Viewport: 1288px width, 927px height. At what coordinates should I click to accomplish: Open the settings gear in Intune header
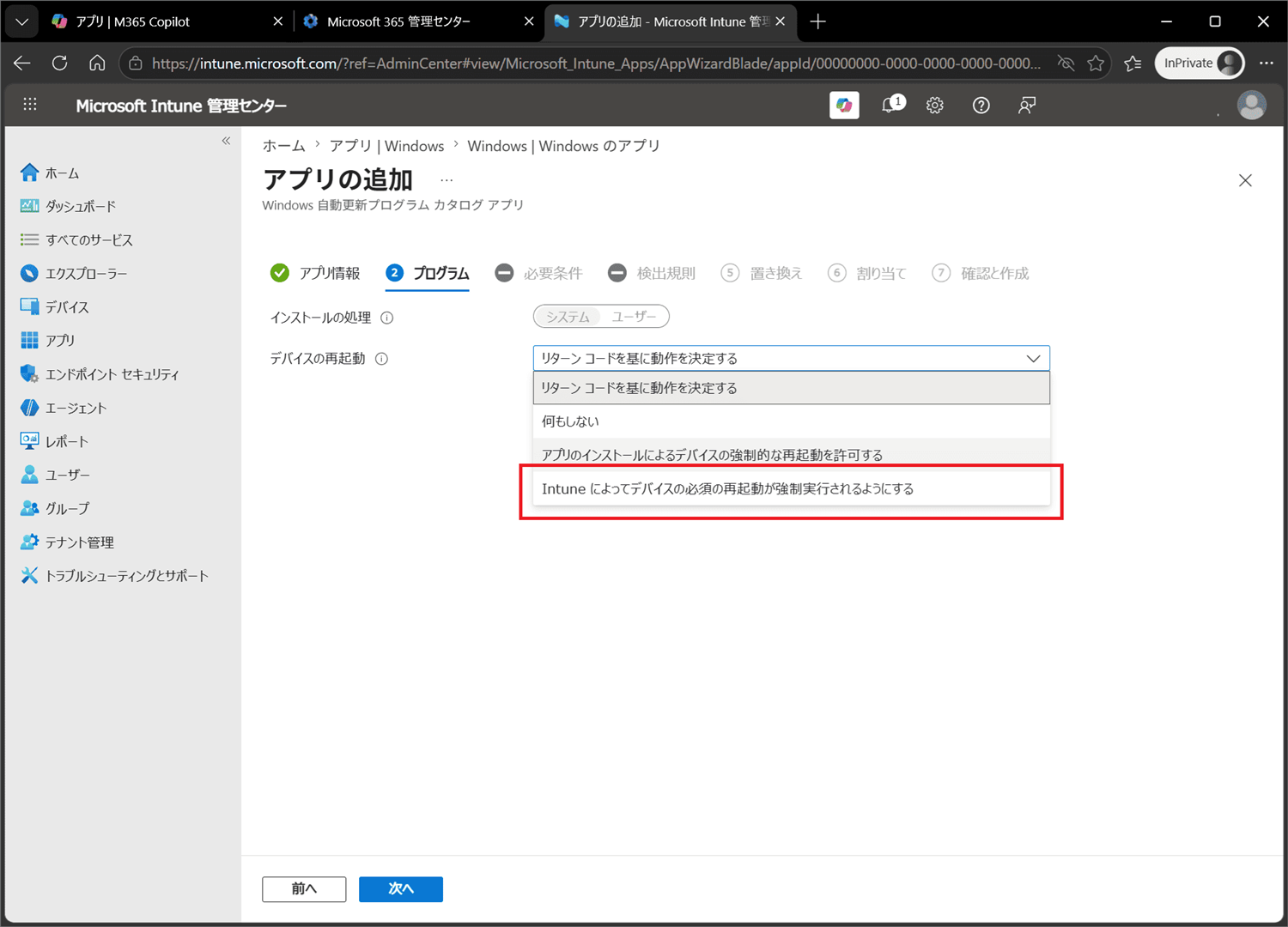pyautogui.click(x=935, y=105)
